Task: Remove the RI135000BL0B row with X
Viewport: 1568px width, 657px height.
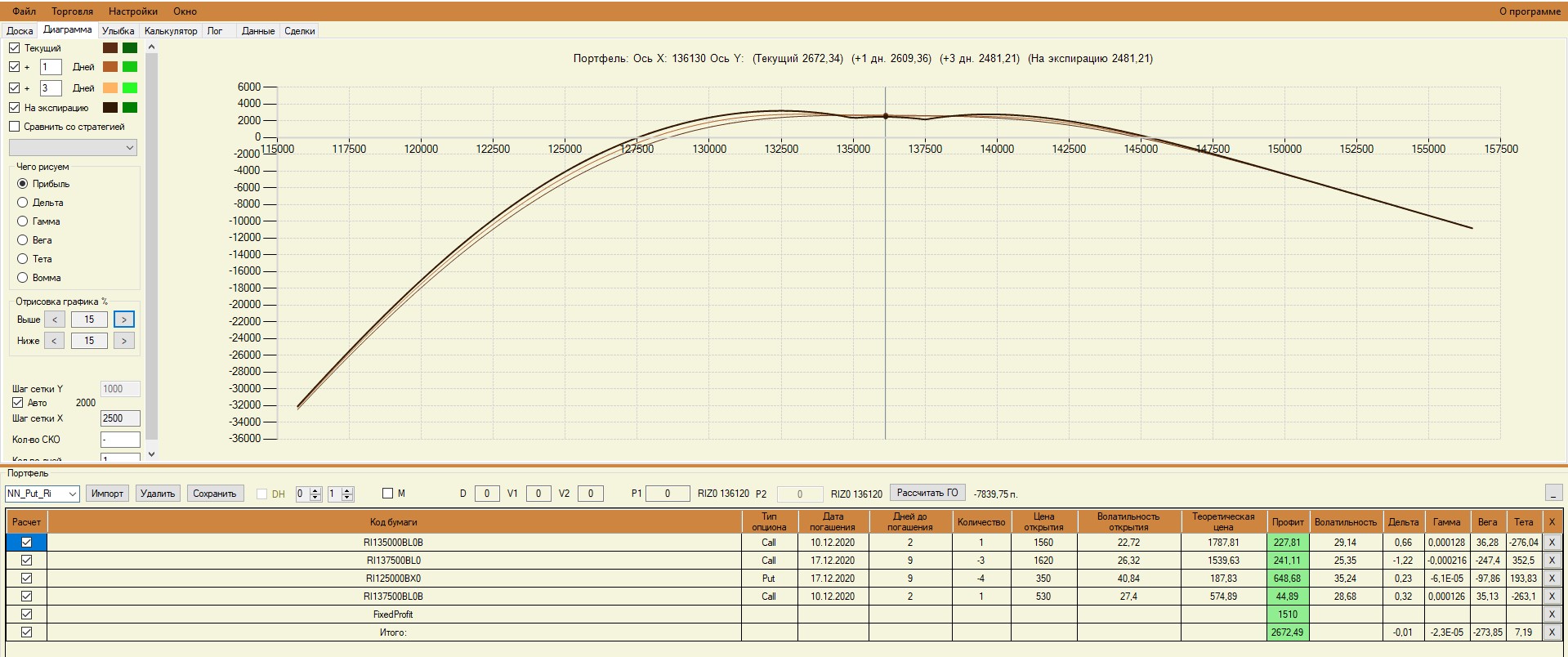Action: (x=1552, y=542)
